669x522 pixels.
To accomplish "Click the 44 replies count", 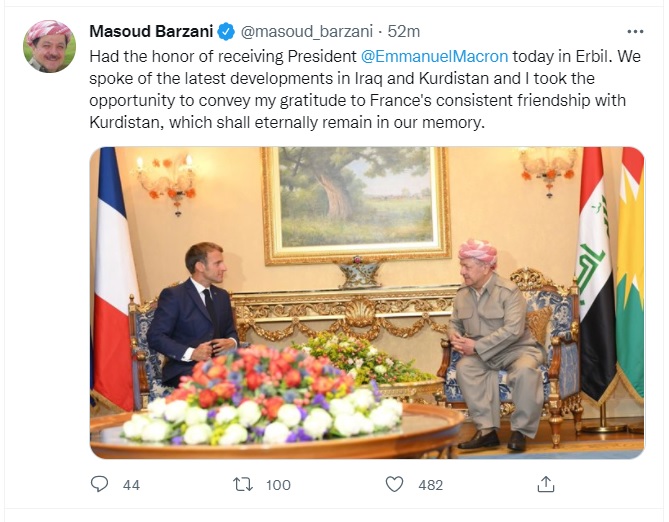I will [x=131, y=484].
